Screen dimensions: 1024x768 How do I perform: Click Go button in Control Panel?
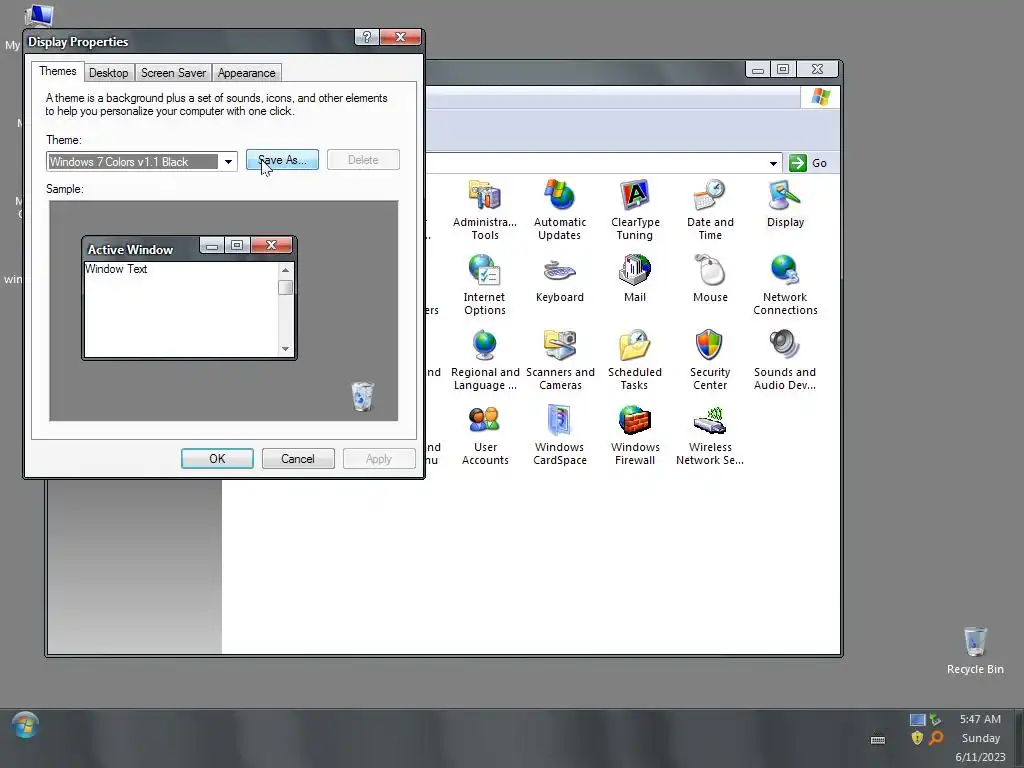point(808,163)
